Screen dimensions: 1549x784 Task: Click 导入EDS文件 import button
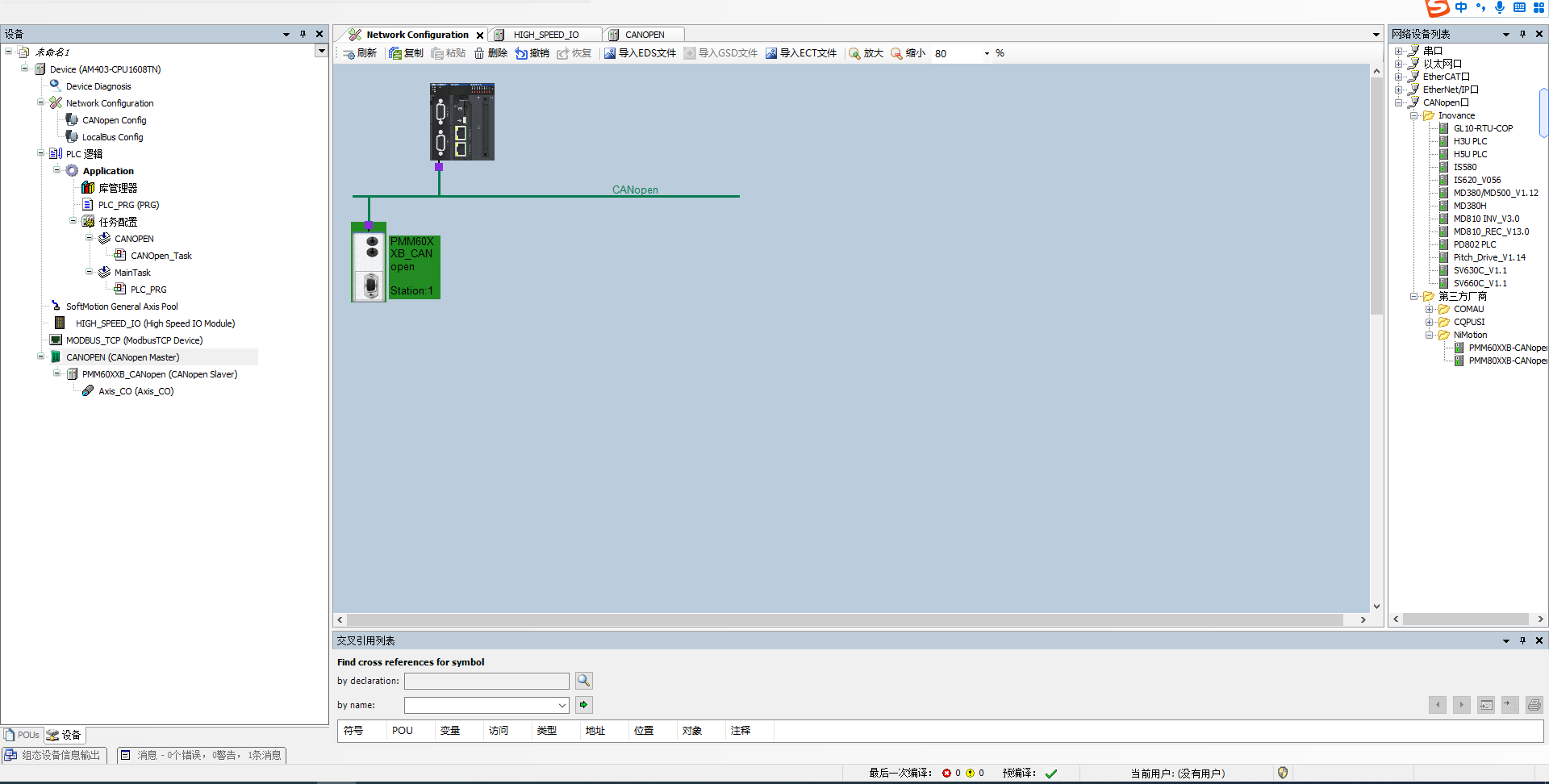click(x=641, y=53)
